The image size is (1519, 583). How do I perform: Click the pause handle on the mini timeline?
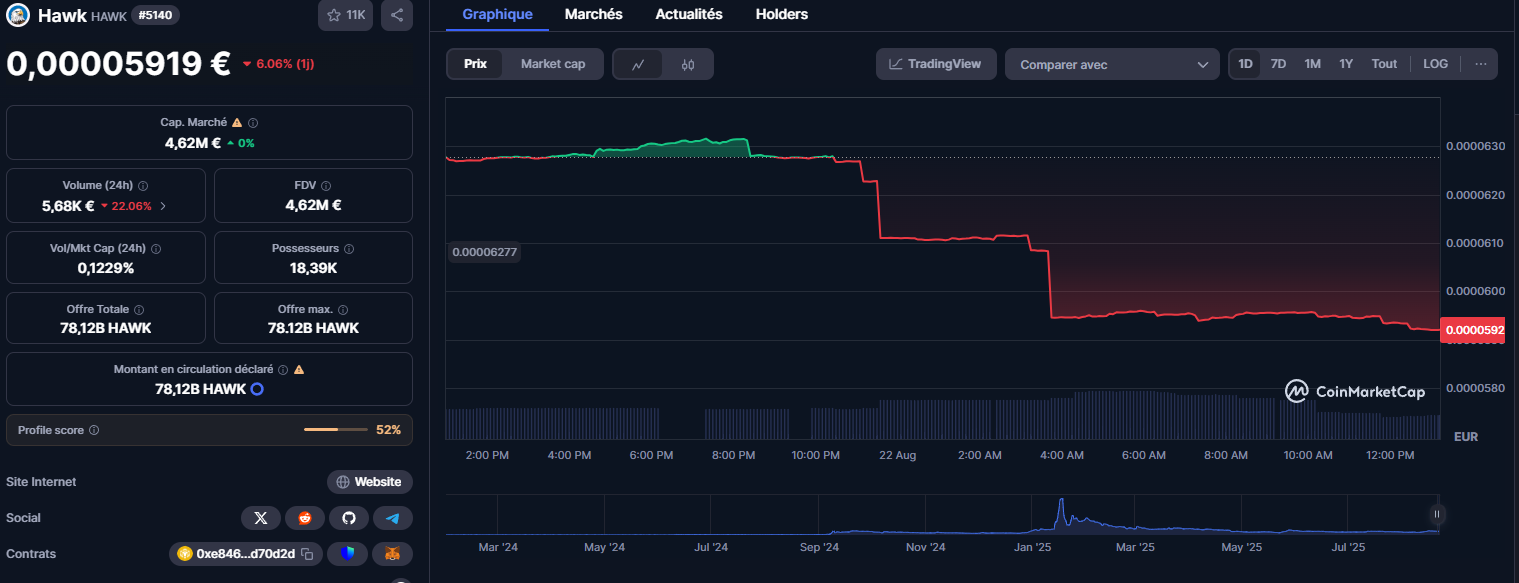(x=1436, y=515)
